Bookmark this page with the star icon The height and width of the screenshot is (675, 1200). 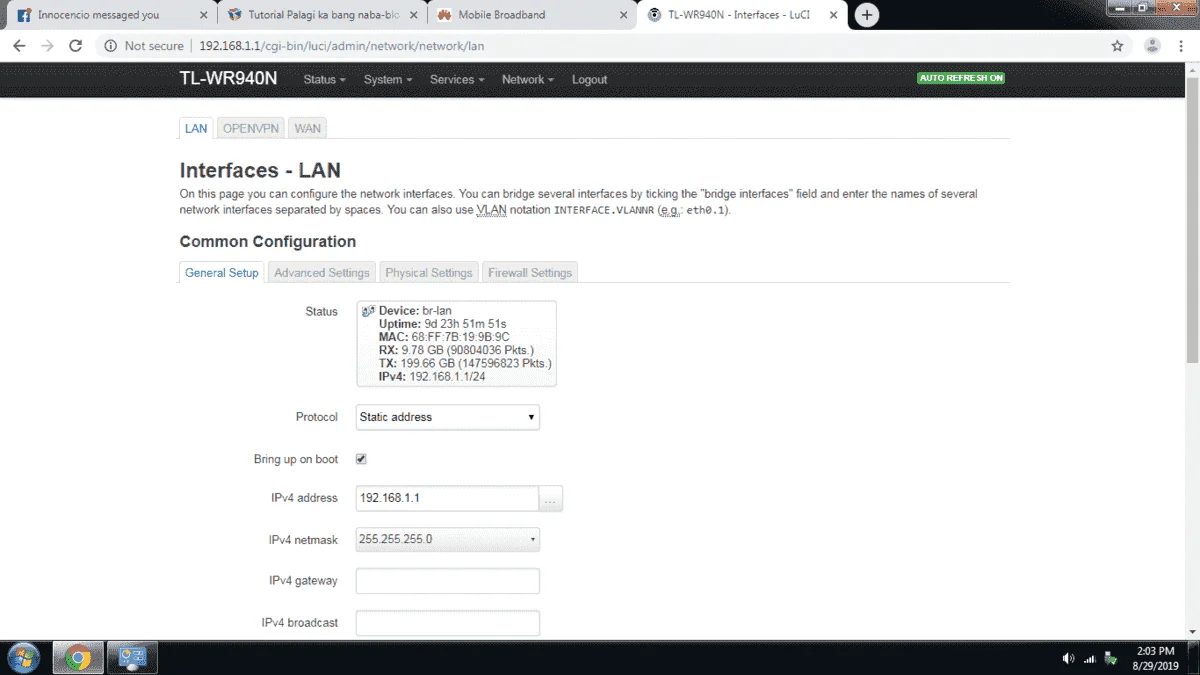1117,46
